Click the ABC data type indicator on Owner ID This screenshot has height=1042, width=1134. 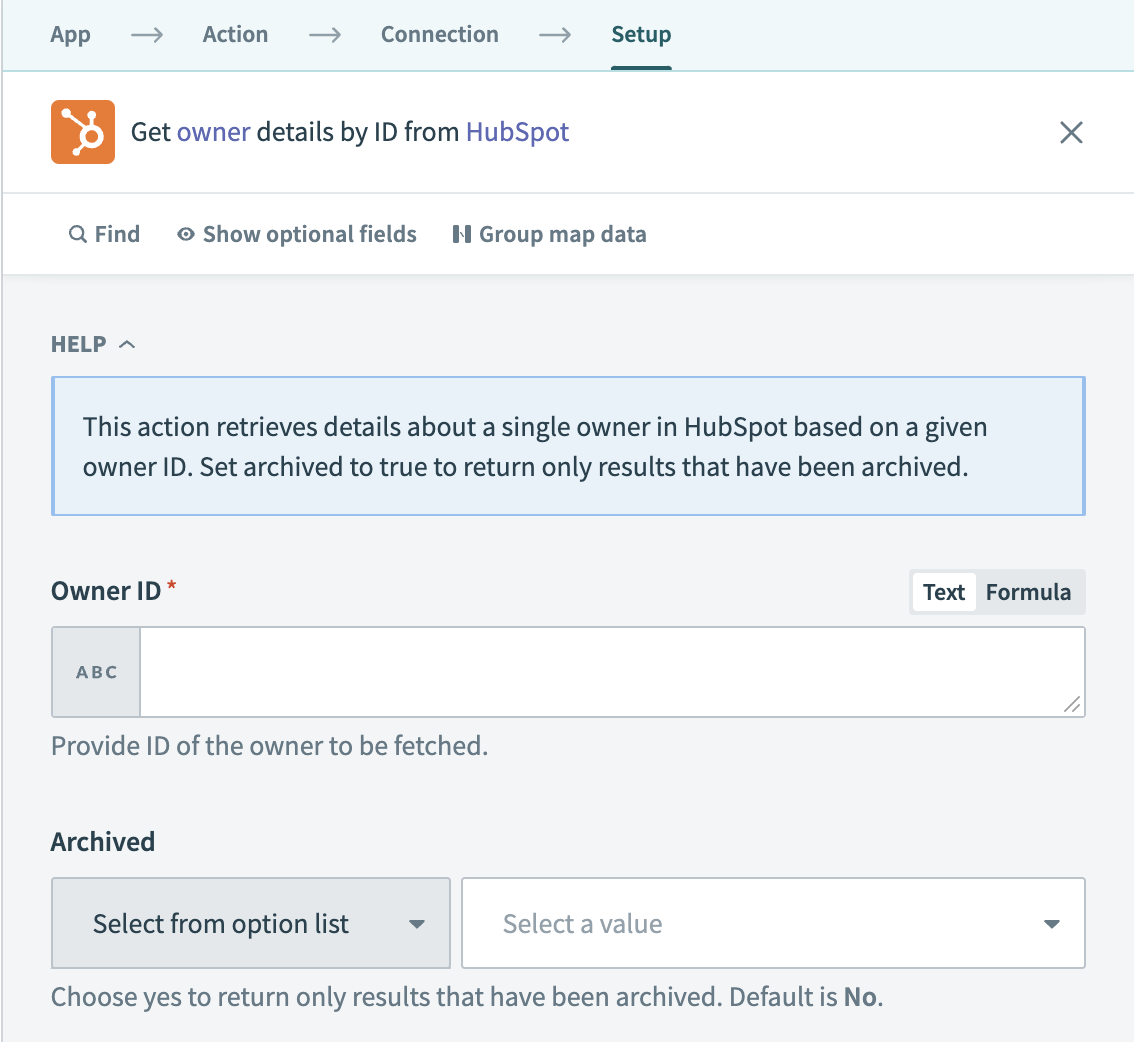pos(95,671)
